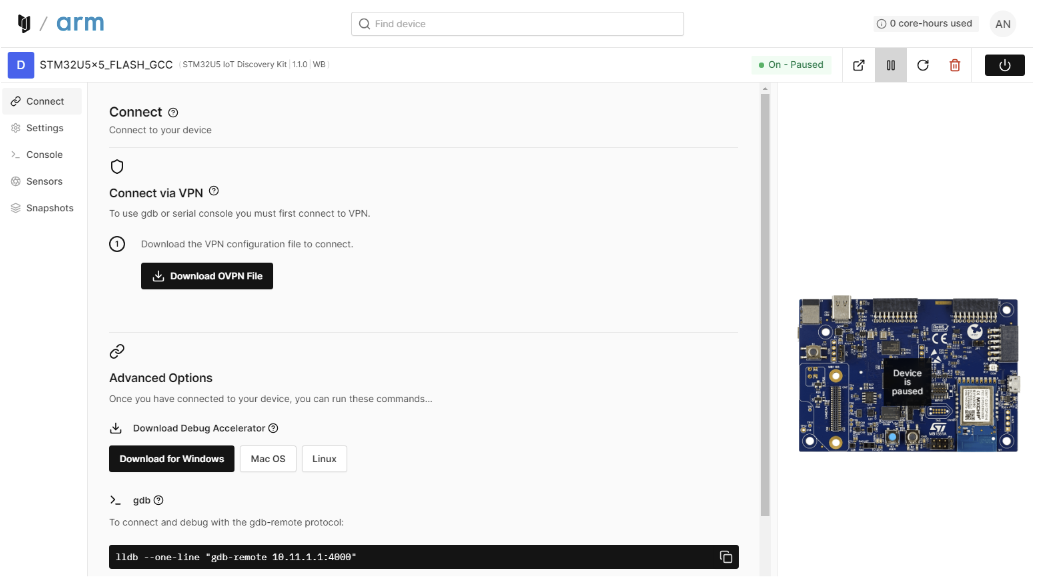
Task: Show Debug Accelerator help tooltip
Action: pyautogui.click(x=273, y=428)
